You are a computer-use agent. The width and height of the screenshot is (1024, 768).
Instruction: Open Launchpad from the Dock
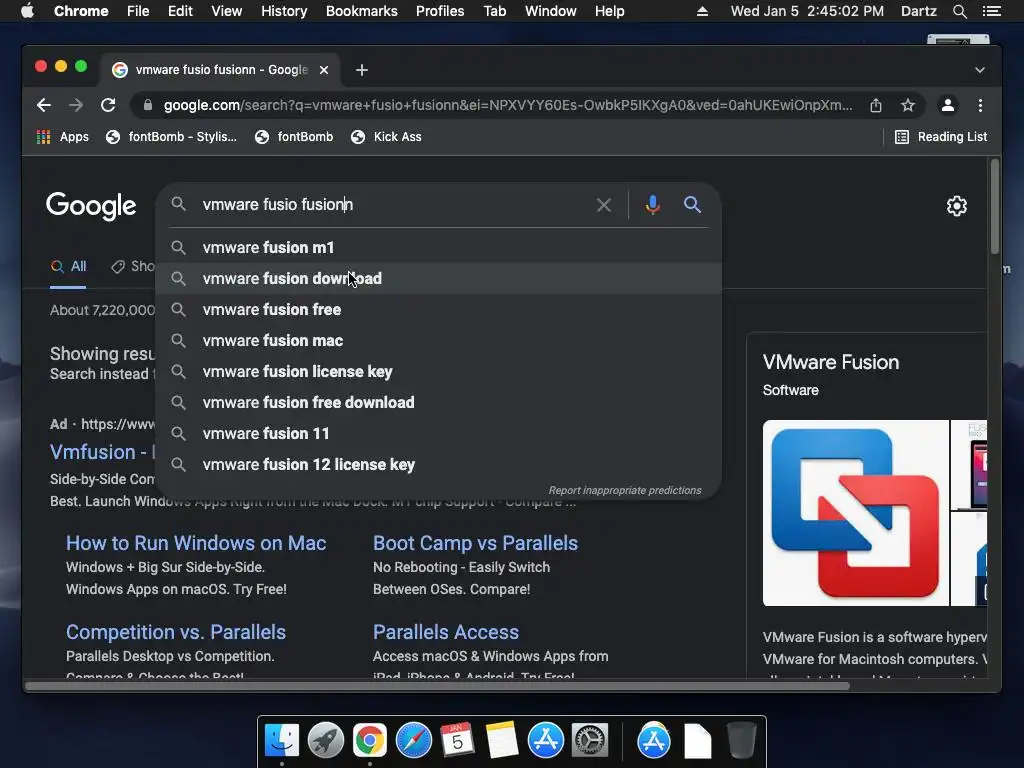tap(326, 741)
